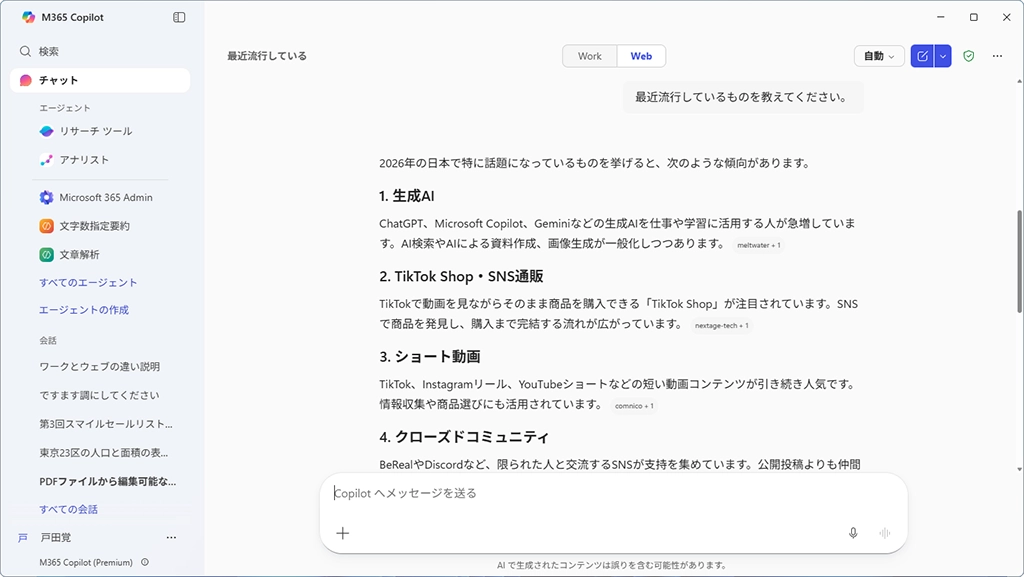The image size is (1024, 577).
Task: Click the M365 Copilot logo icon
Action: point(28,18)
